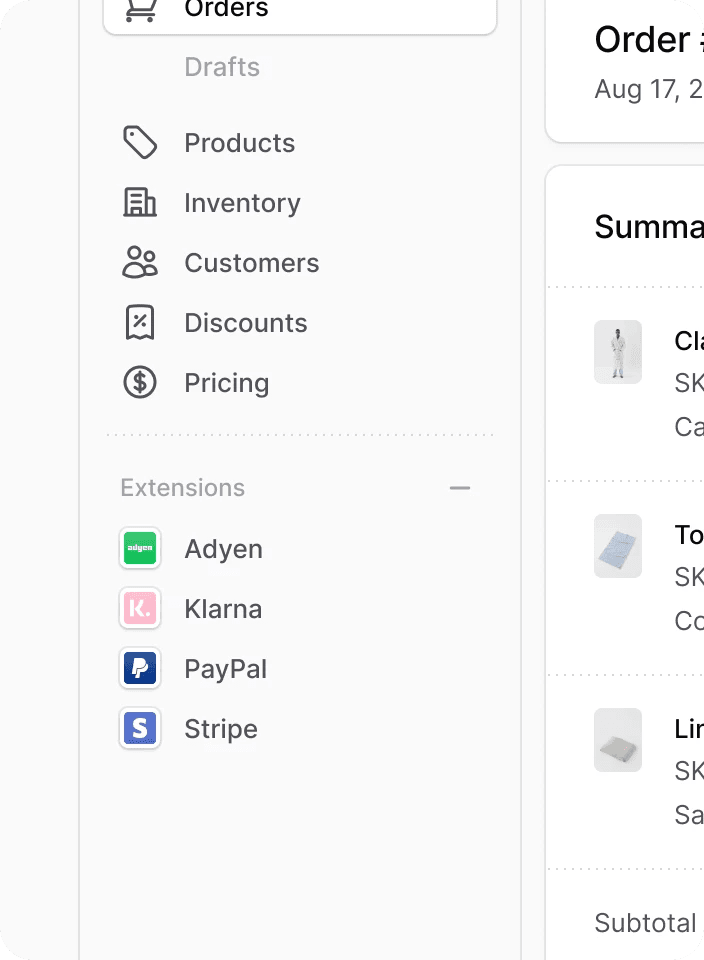
Task: Click the first product thumbnail in Summary
Action: (617, 352)
